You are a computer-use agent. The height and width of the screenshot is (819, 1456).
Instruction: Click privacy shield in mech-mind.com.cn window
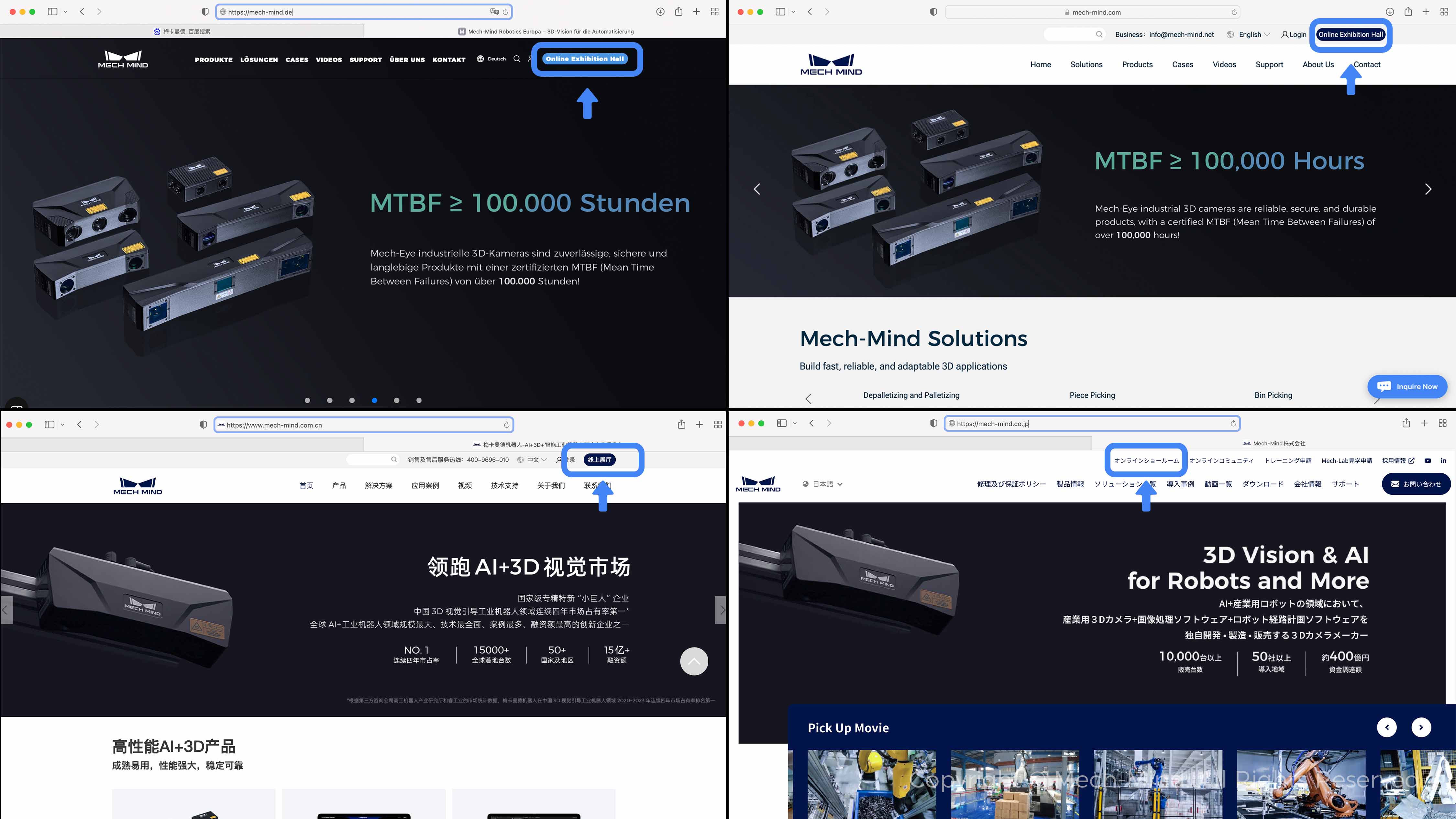(x=204, y=425)
